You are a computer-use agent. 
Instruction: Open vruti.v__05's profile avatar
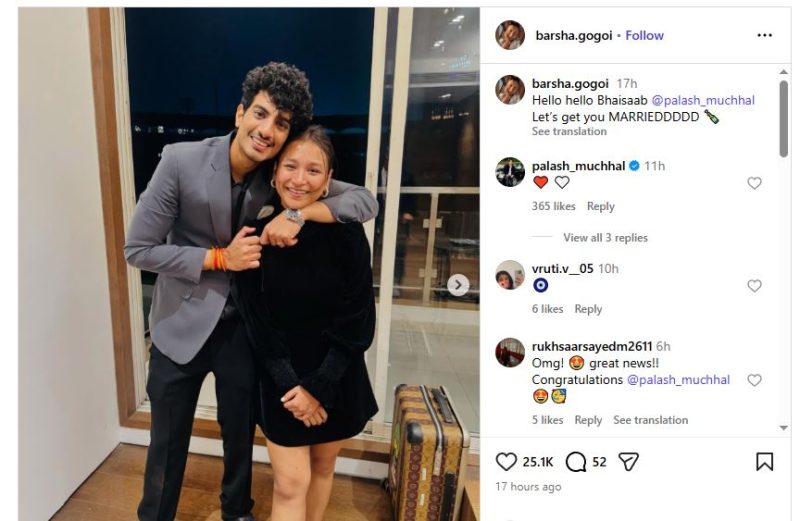coord(510,275)
